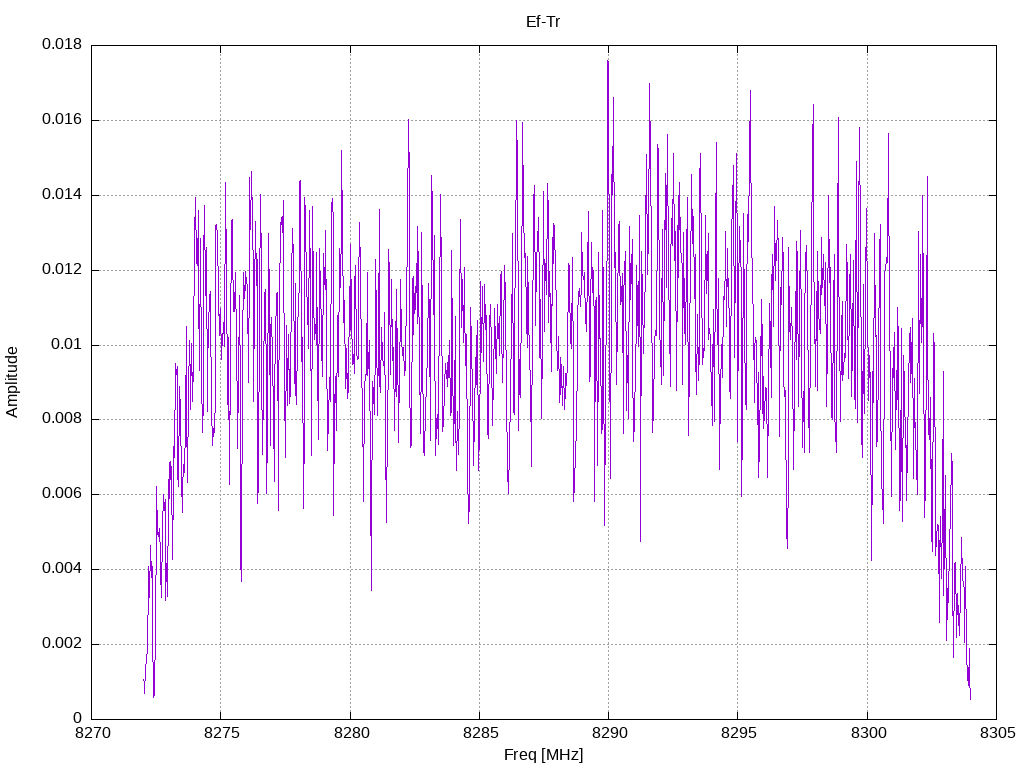Select y-axis tick value 0.008

(62, 419)
